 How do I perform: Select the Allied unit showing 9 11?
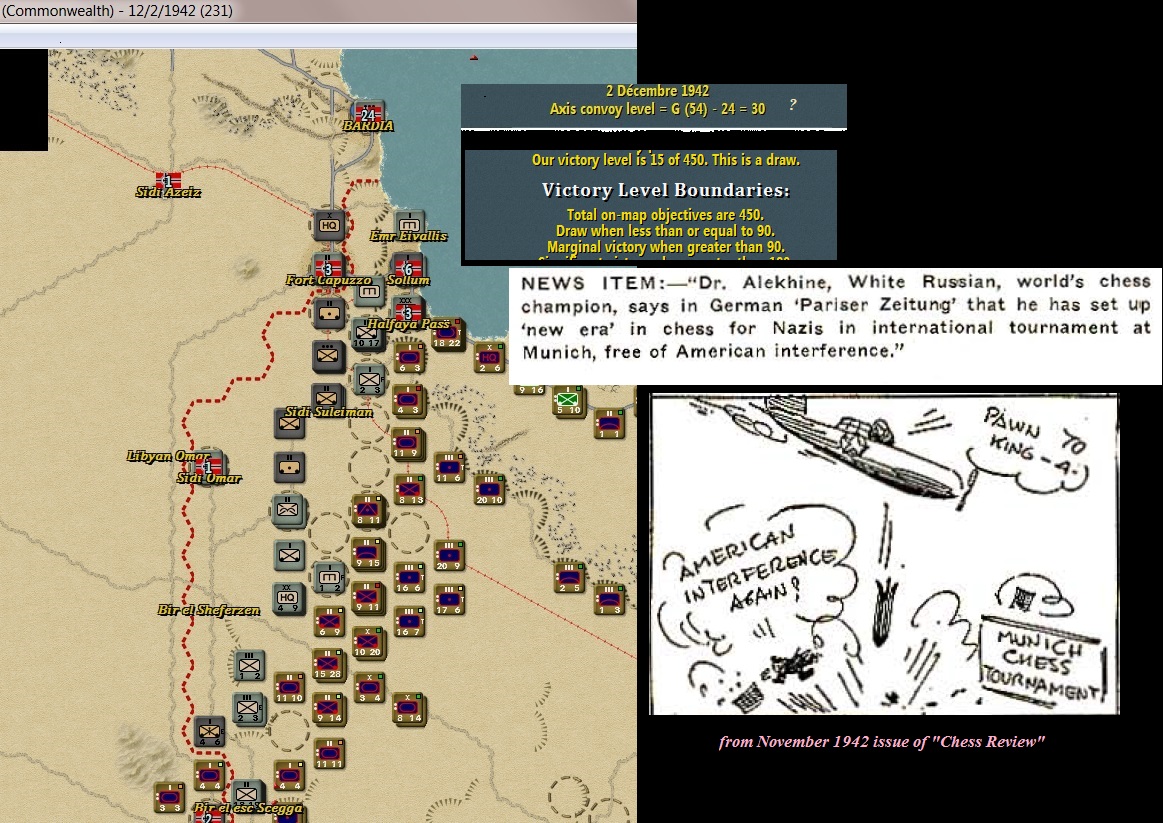click(x=368, y=597)
